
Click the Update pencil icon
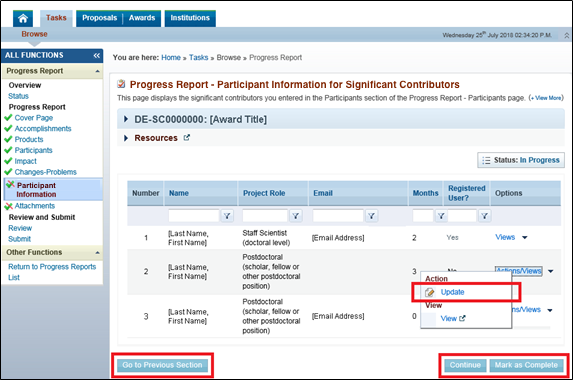(430, 292)
